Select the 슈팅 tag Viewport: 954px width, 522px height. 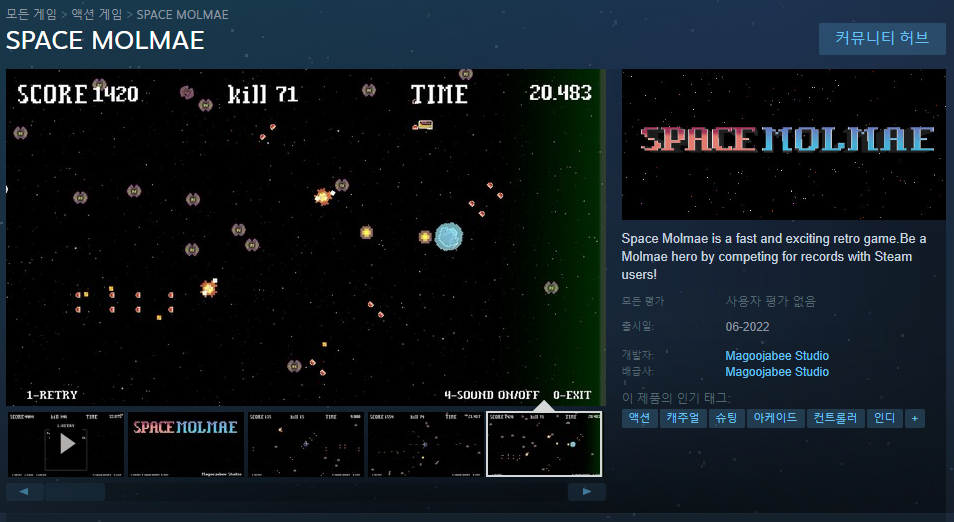coord(726,418)
